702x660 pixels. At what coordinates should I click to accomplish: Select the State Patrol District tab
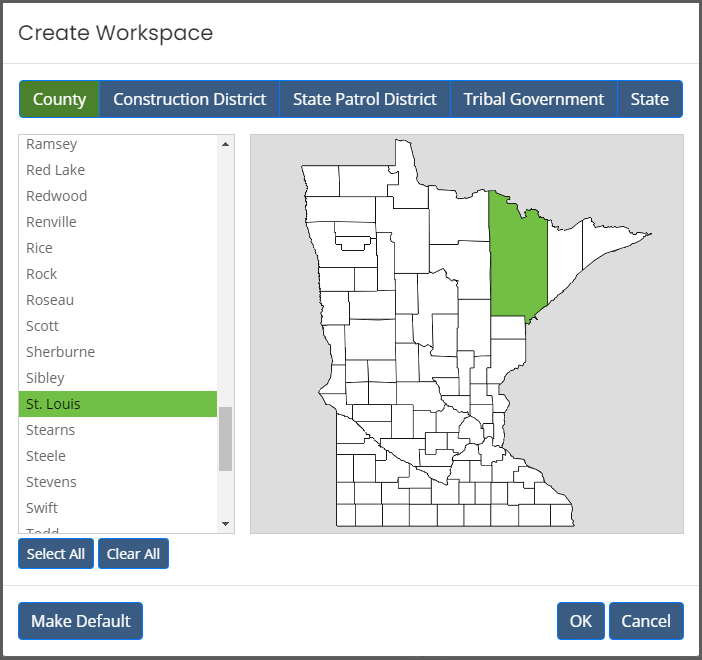click(x=364, y=100)
